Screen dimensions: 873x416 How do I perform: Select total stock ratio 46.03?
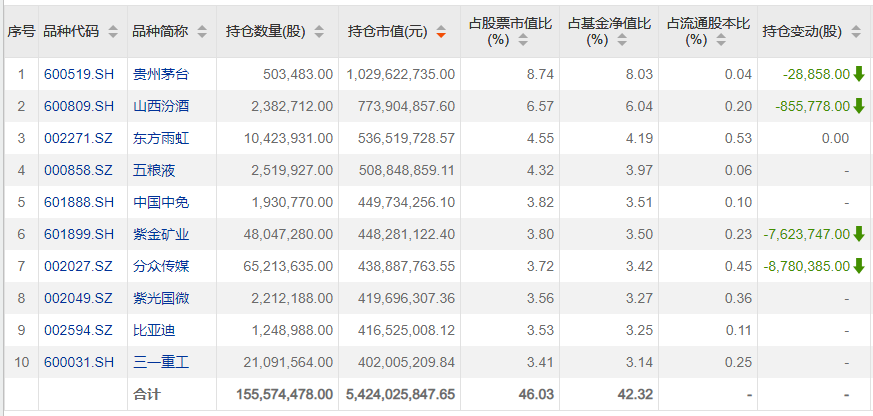[538, 395]
